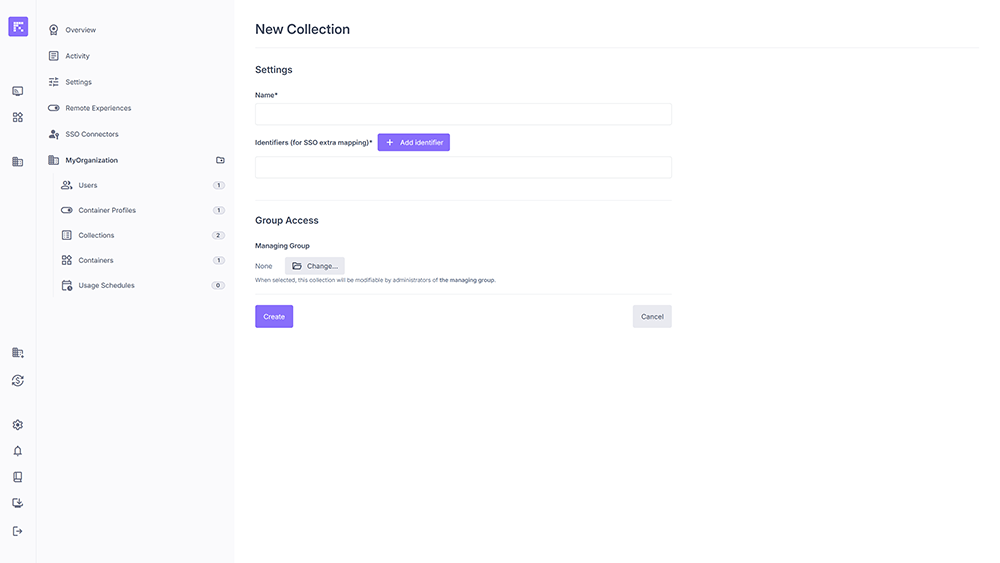
Task: Open the cast screen icon in left rail
Action: 18,91
